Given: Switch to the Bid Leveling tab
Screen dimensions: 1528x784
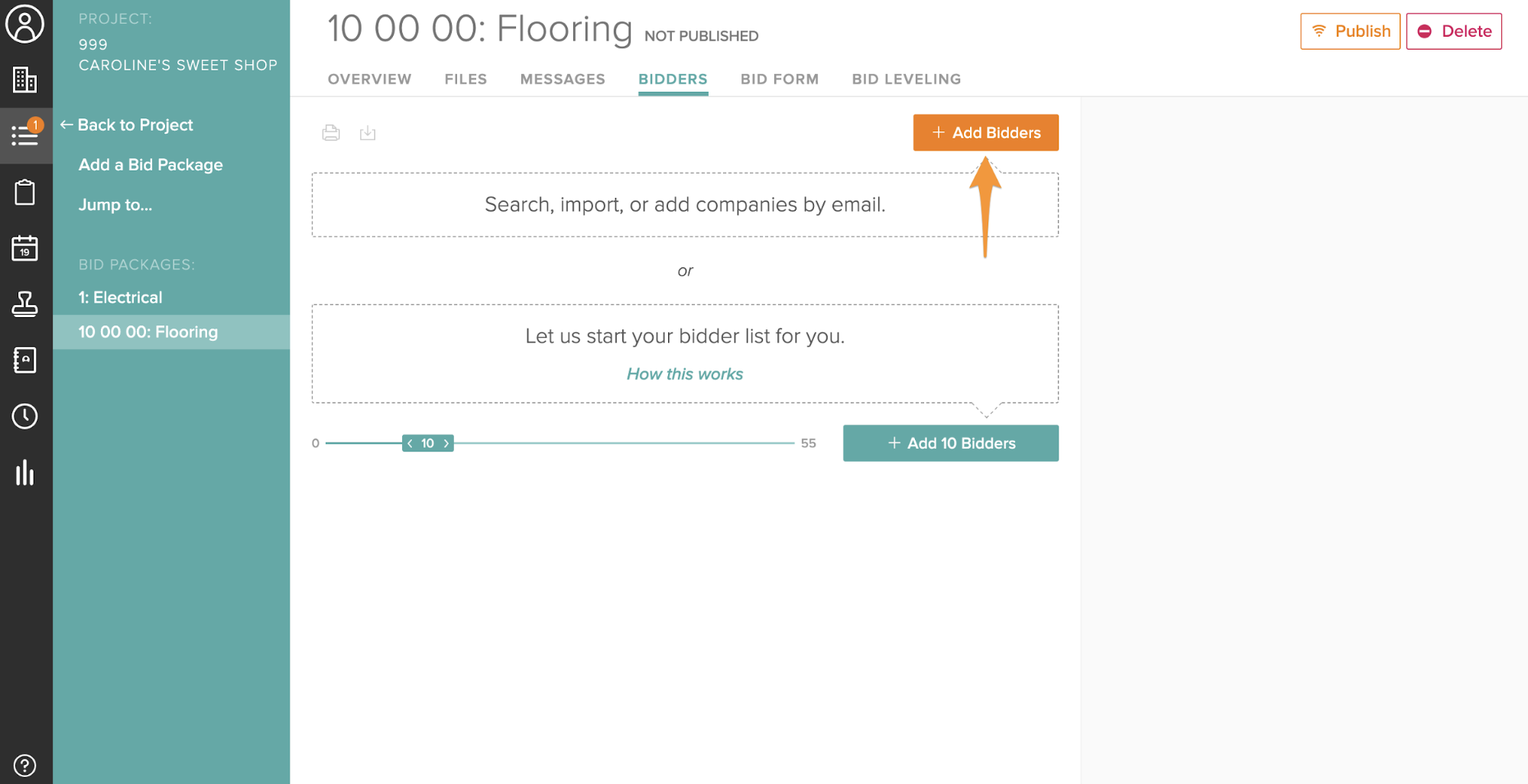Looking at the screenshot, I should pos(906,79).
